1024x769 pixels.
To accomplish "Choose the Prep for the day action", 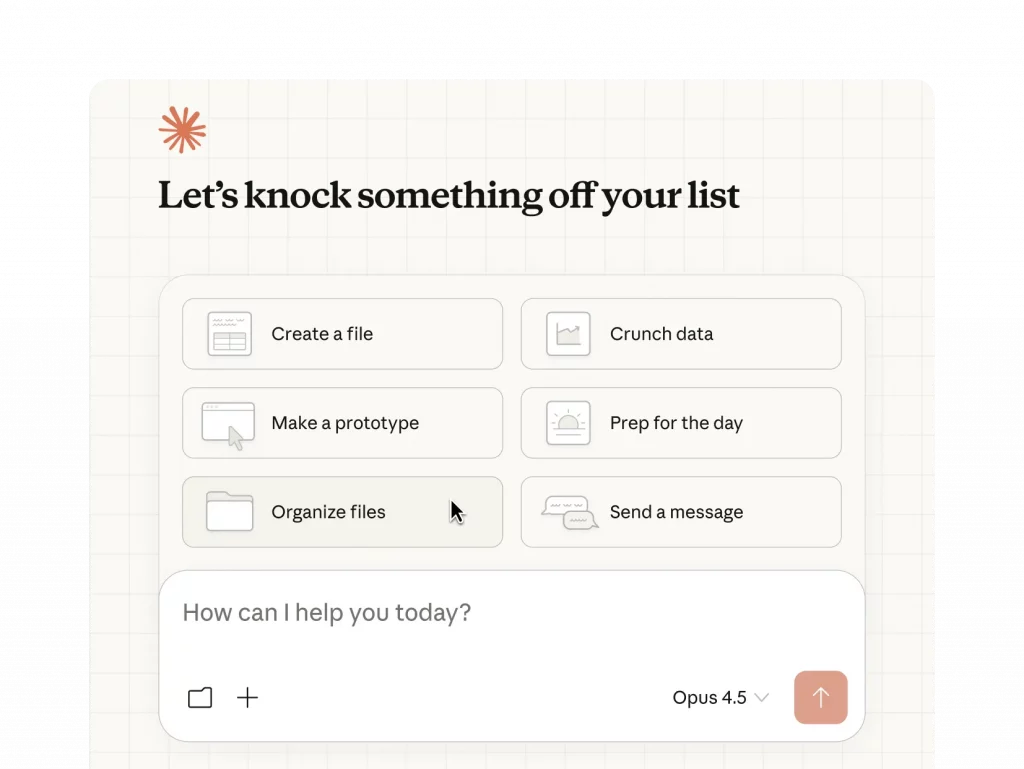I will coord(680,423).
